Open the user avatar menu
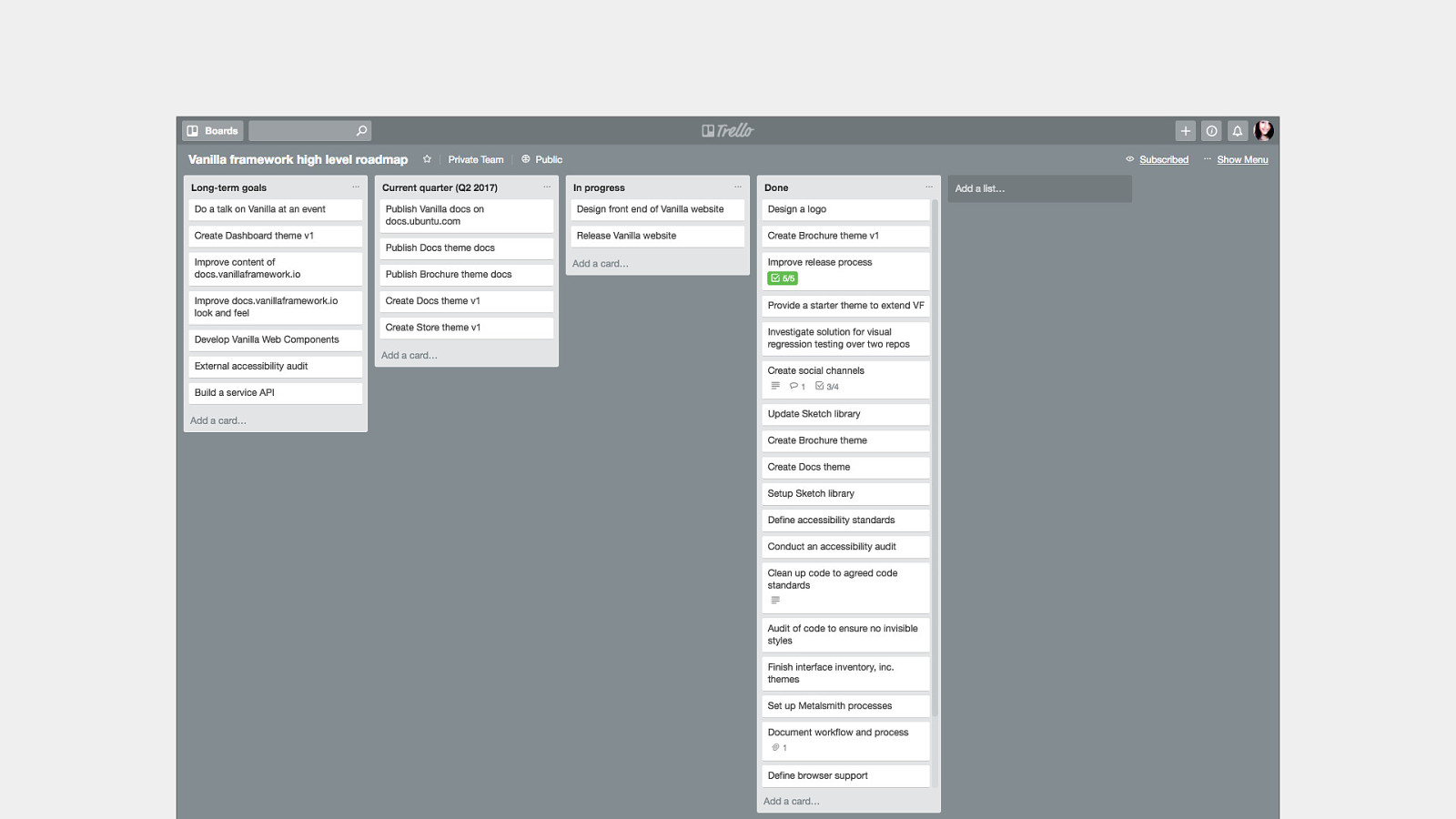Image resolution: width=1456 pixels, height=819 pixels. pyautogui.click(x=1264, y=131)
